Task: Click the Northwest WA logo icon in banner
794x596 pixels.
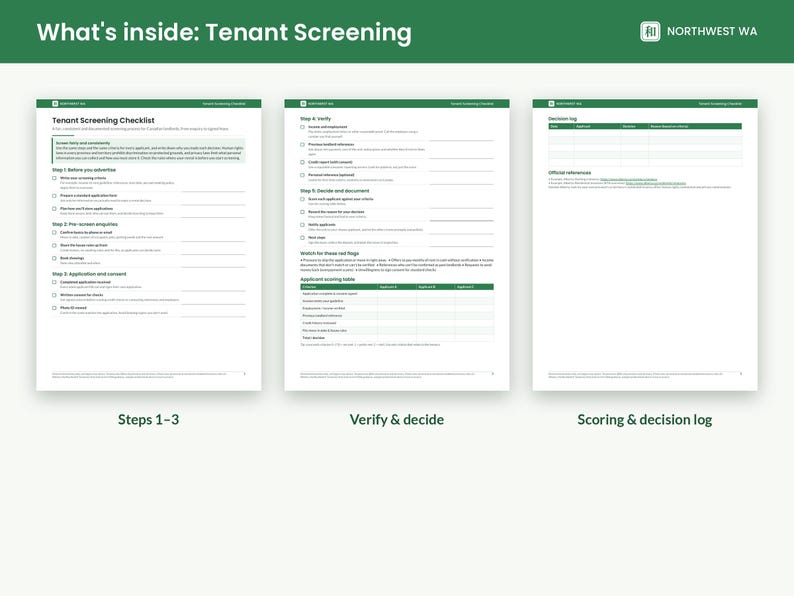Action: point(650,31)
